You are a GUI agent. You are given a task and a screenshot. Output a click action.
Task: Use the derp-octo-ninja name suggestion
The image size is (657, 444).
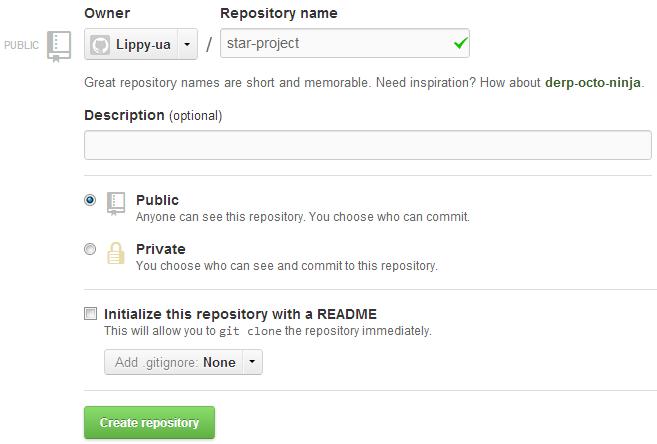(x=592, y=83)
